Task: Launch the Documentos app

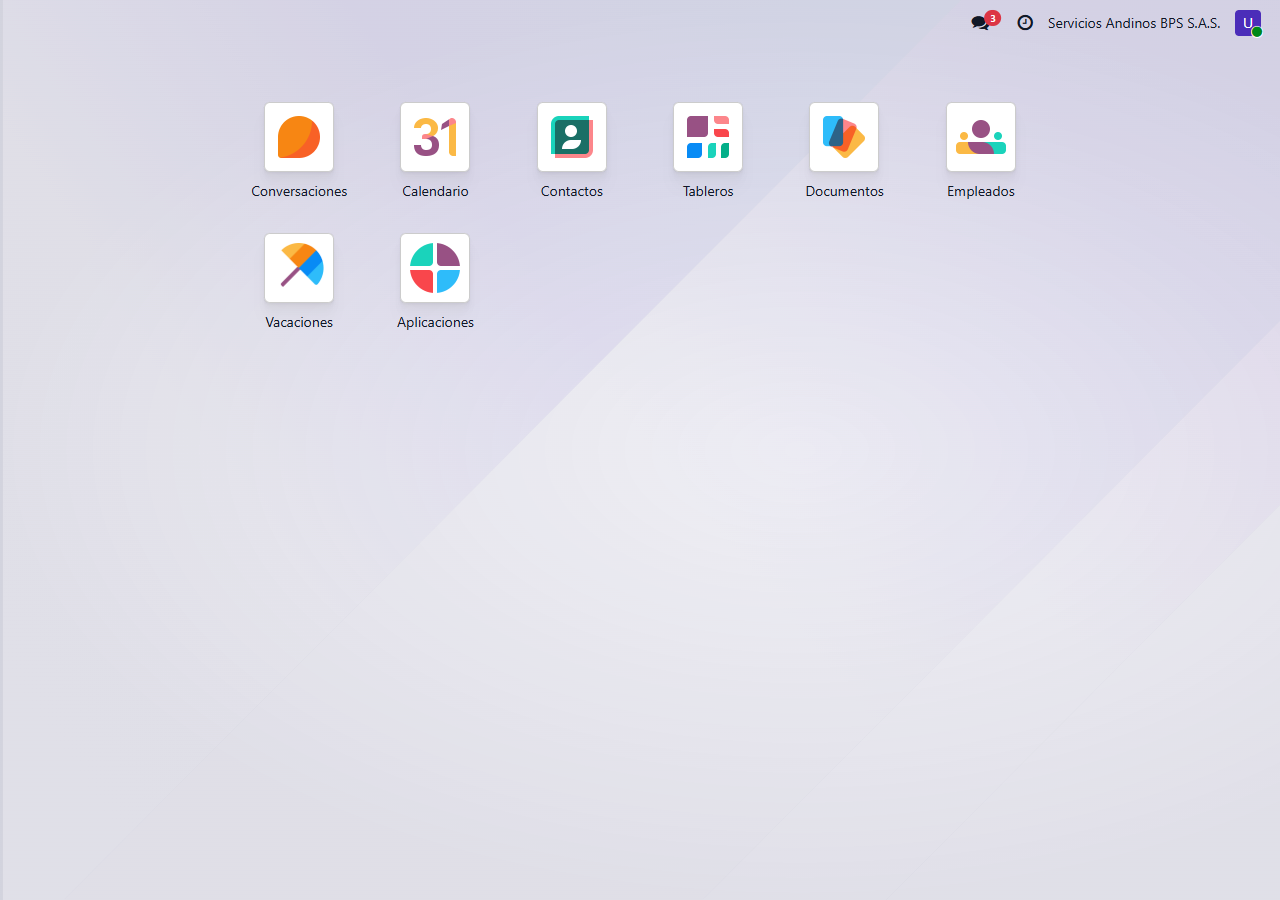Action: 844,137
